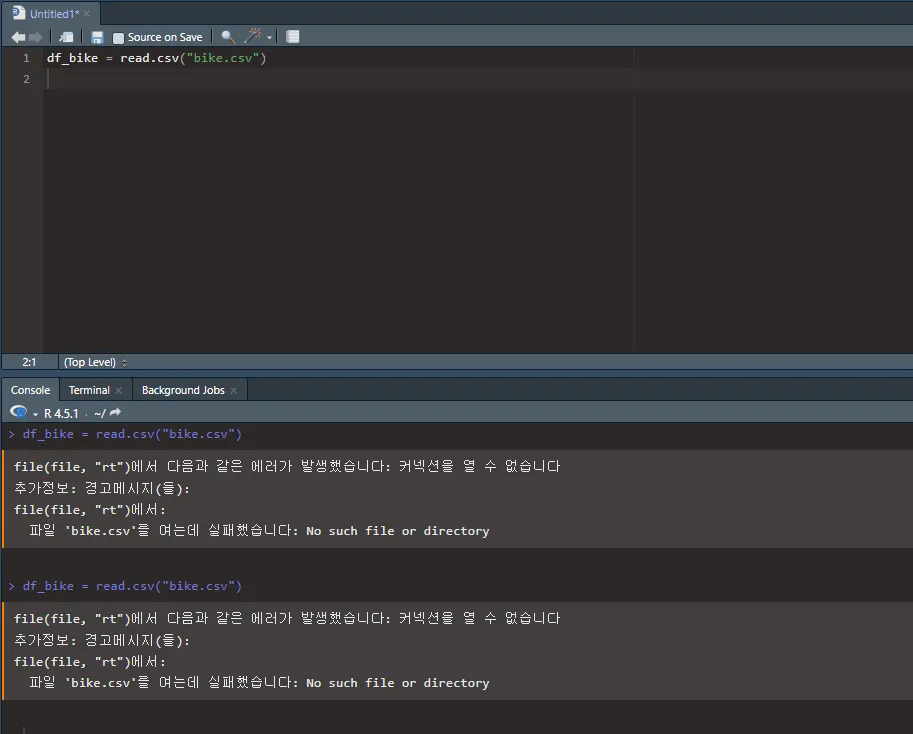Image resolution: width=913 pixels, height=734 pixels.
Task: Select the Untitled1* source tab
Action: pyautogui.click(x=54, y=14)
